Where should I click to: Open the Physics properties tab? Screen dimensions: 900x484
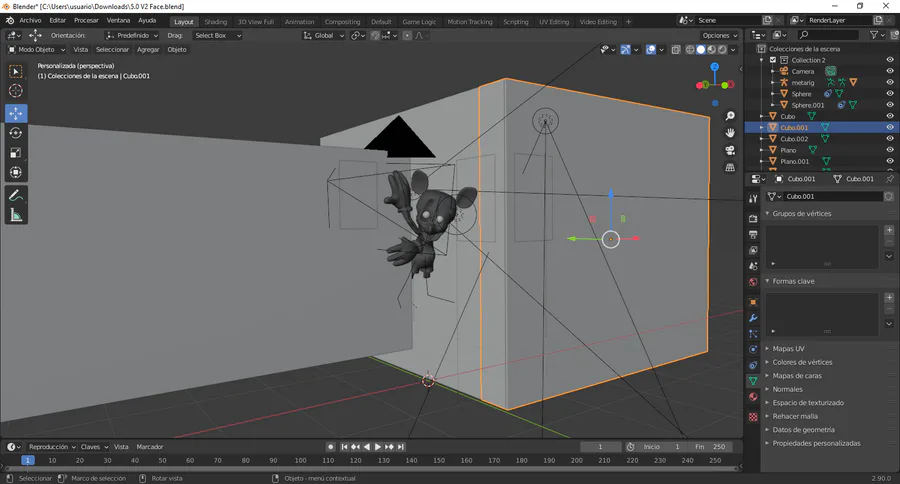(753, 349)
